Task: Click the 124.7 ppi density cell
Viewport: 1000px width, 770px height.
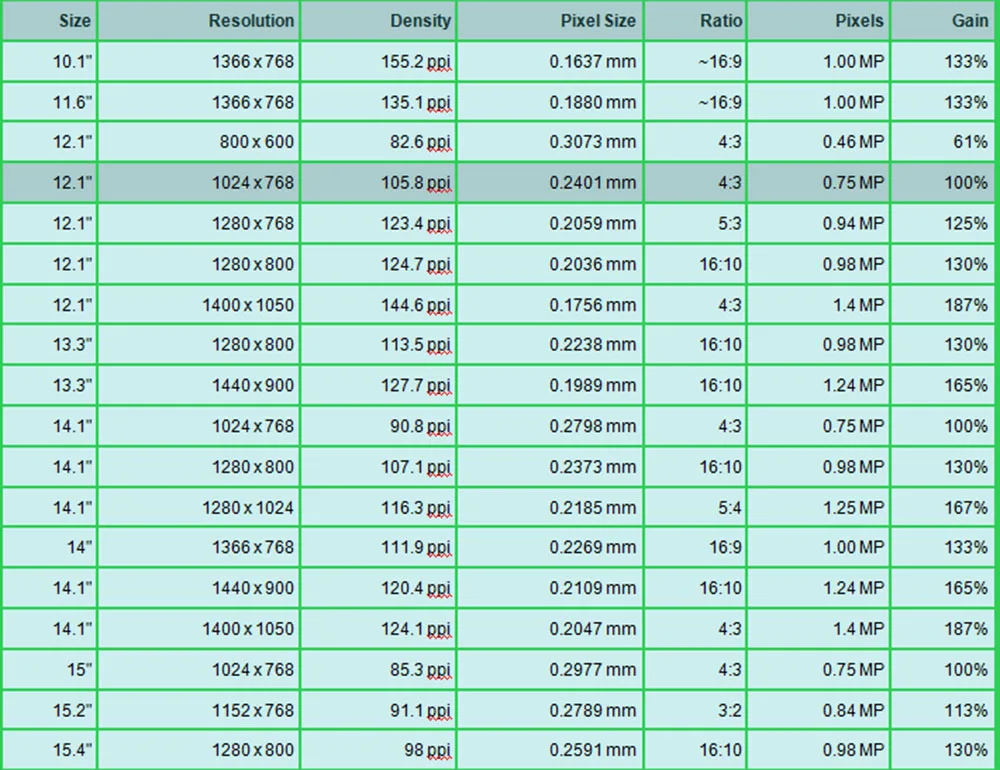Action: pyautogui.click(x=379, y=264)
